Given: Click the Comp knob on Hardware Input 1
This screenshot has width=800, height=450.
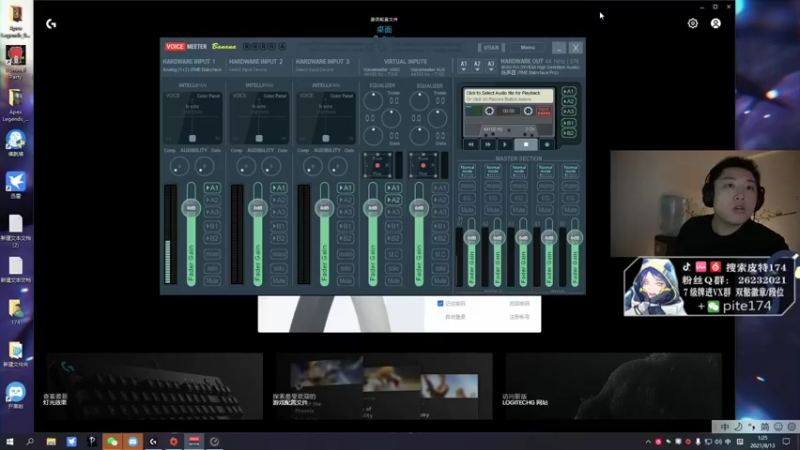Looking at the screenshot, I should click(x=179, y=166).
